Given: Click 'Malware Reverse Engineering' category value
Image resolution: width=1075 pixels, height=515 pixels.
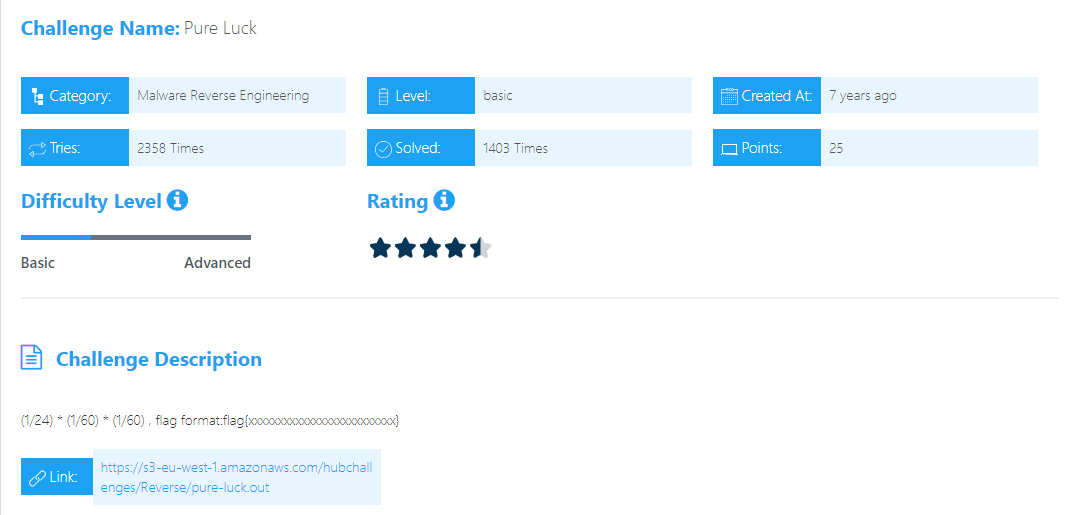Looking at the screenshot, I should pos(223,95).
